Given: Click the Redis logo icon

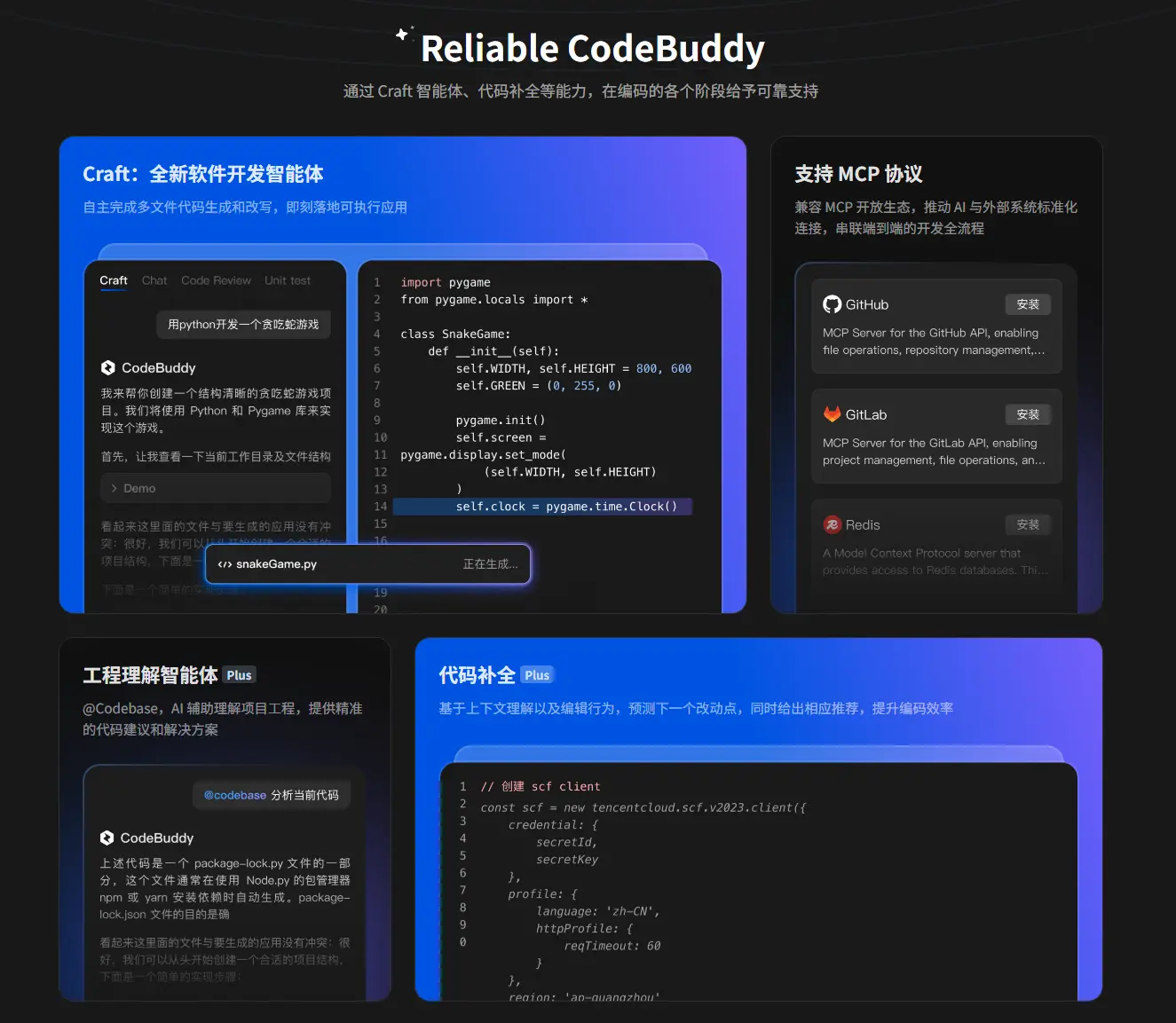Looking at the screenshot, I should coord(832,524).
